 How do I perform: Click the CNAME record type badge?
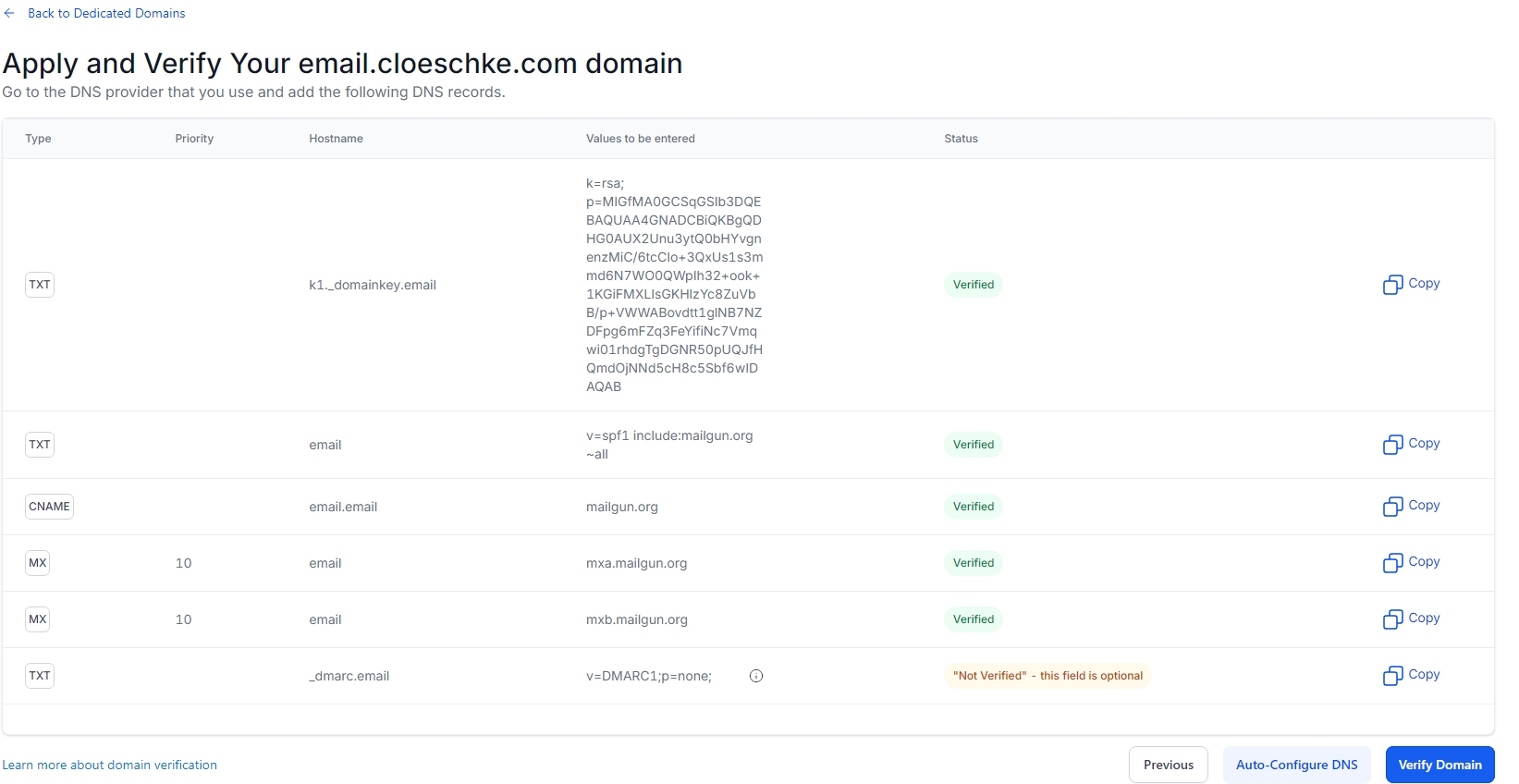(x=49, y=507)
